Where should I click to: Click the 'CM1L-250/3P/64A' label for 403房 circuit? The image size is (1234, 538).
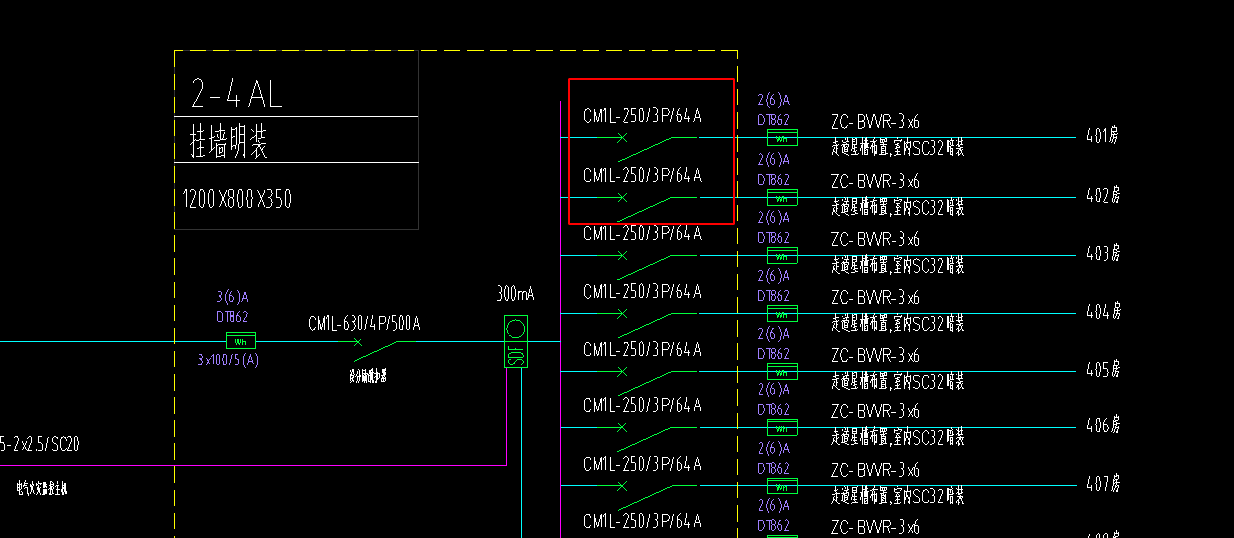click(642, 233)
